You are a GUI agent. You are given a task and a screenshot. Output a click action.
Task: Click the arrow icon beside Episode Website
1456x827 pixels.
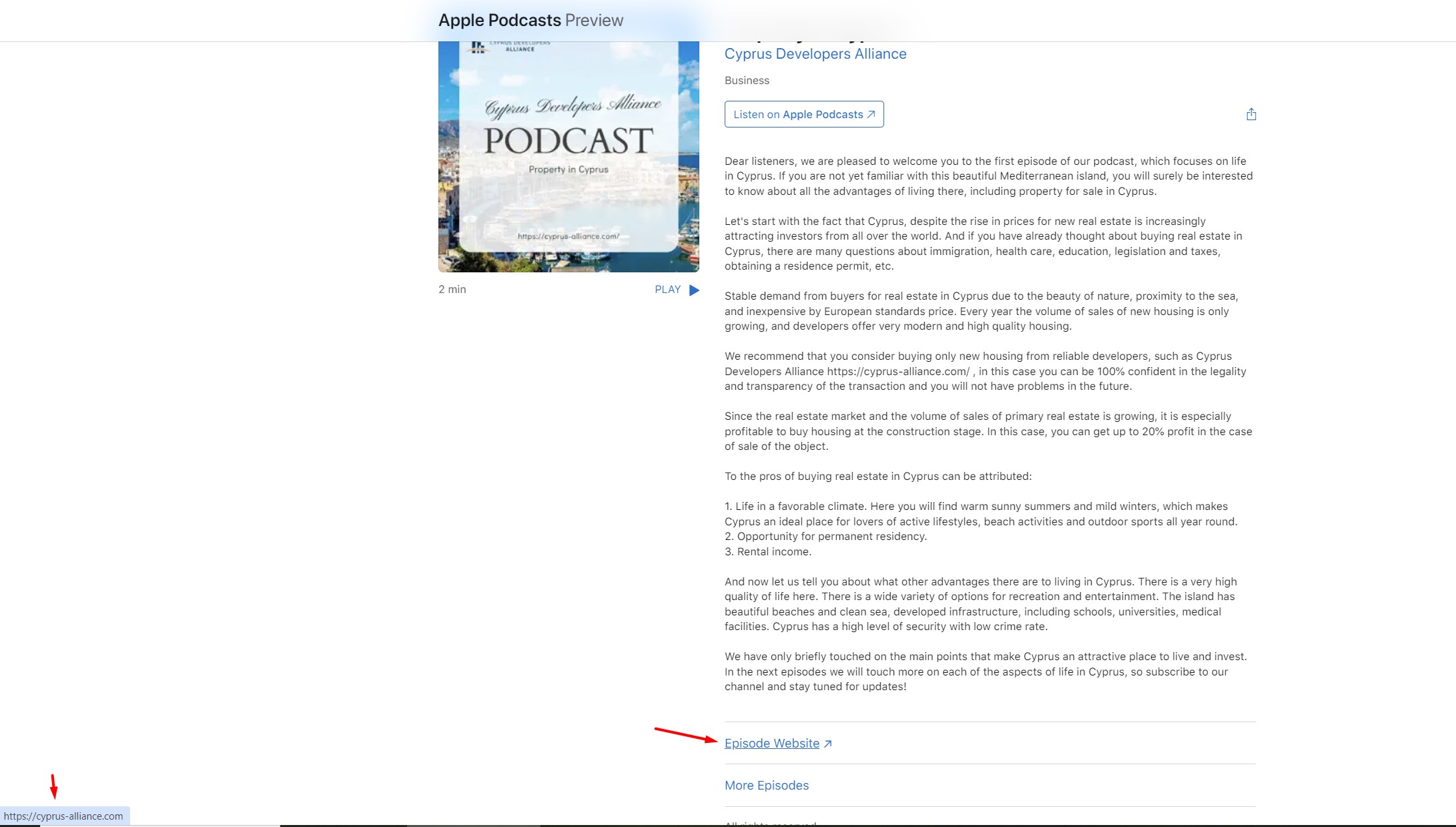(827, 743)
